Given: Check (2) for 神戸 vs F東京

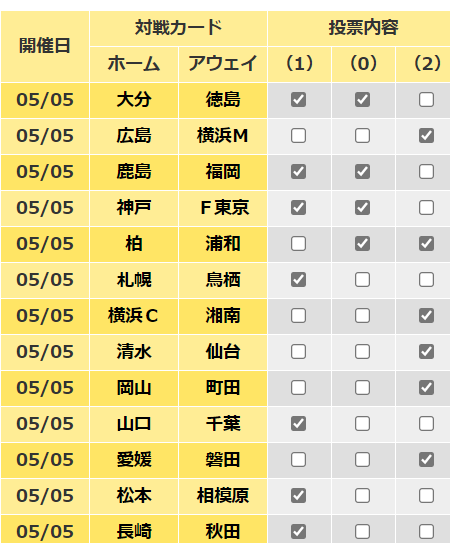Looking at the screenshot, I should [426, 208].
